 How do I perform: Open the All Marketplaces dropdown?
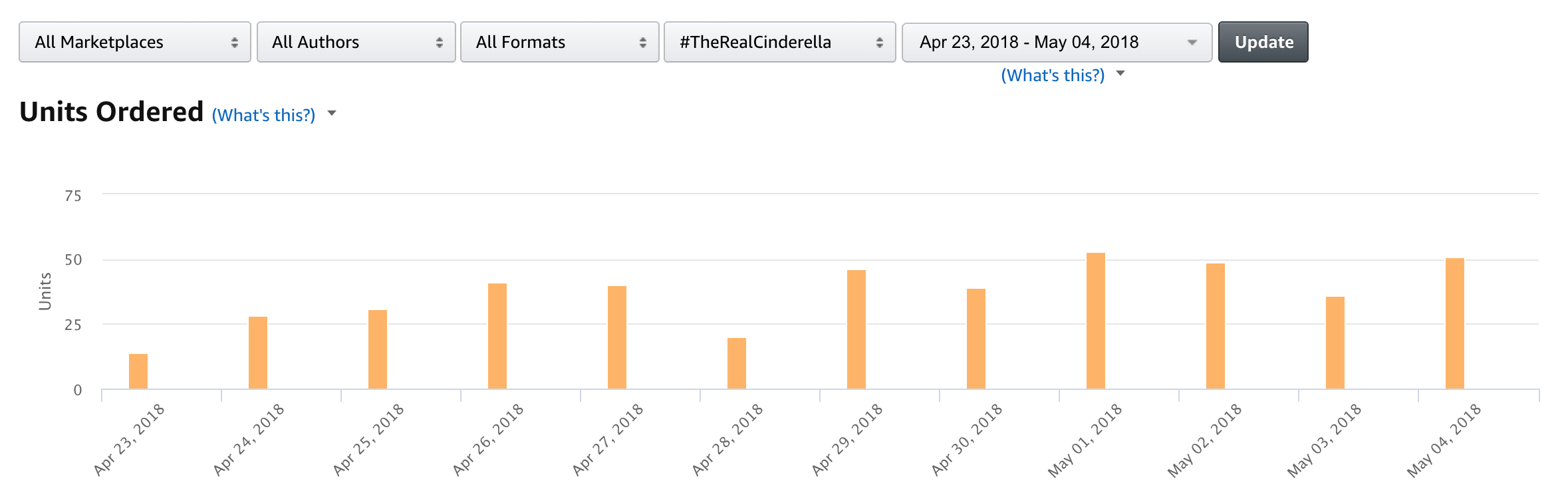(x=135, y=42)
